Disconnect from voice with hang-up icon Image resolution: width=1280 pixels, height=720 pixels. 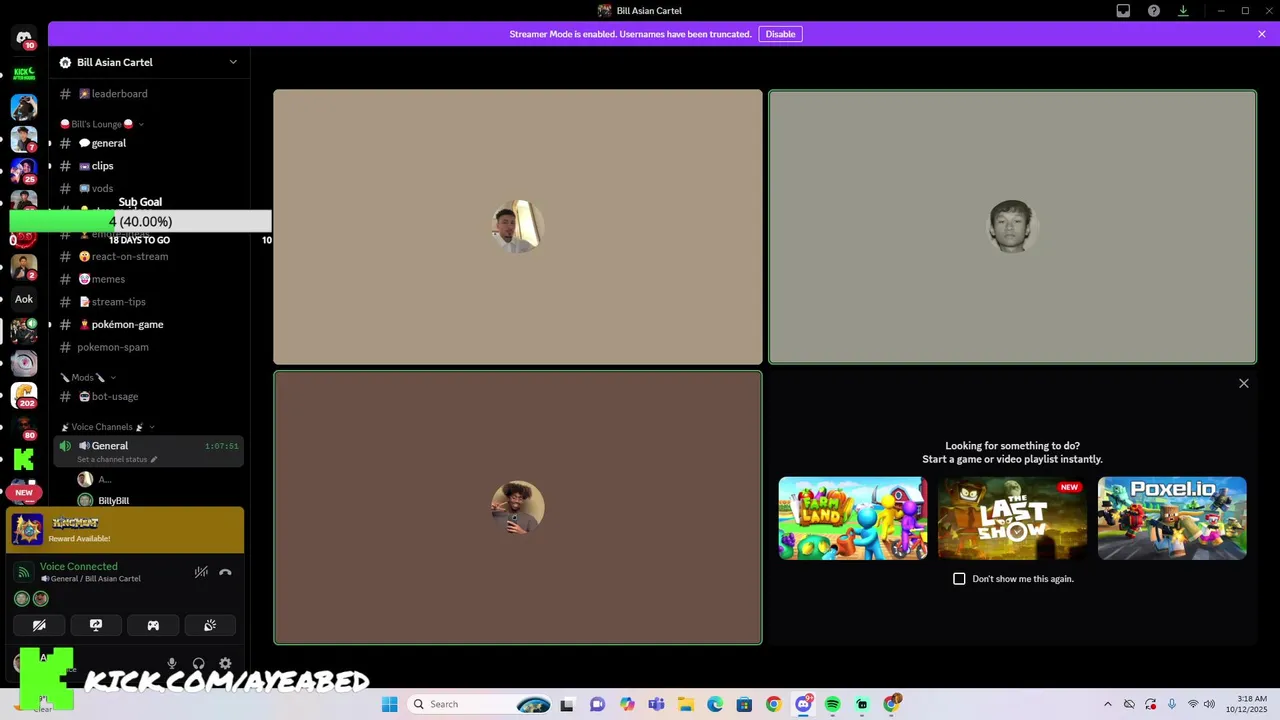(x=225, y=572)
